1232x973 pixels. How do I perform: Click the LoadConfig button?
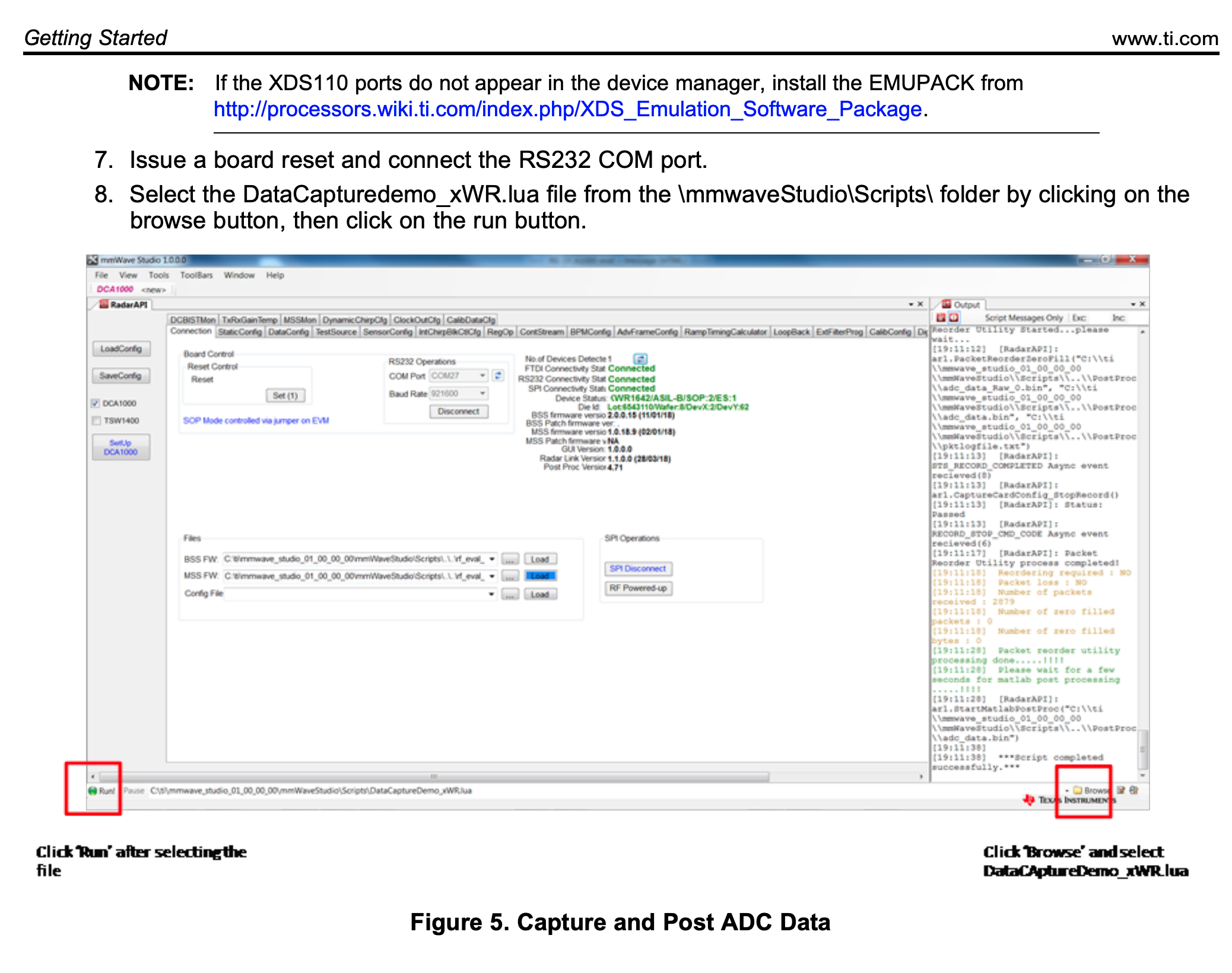[x=121, y=349]
